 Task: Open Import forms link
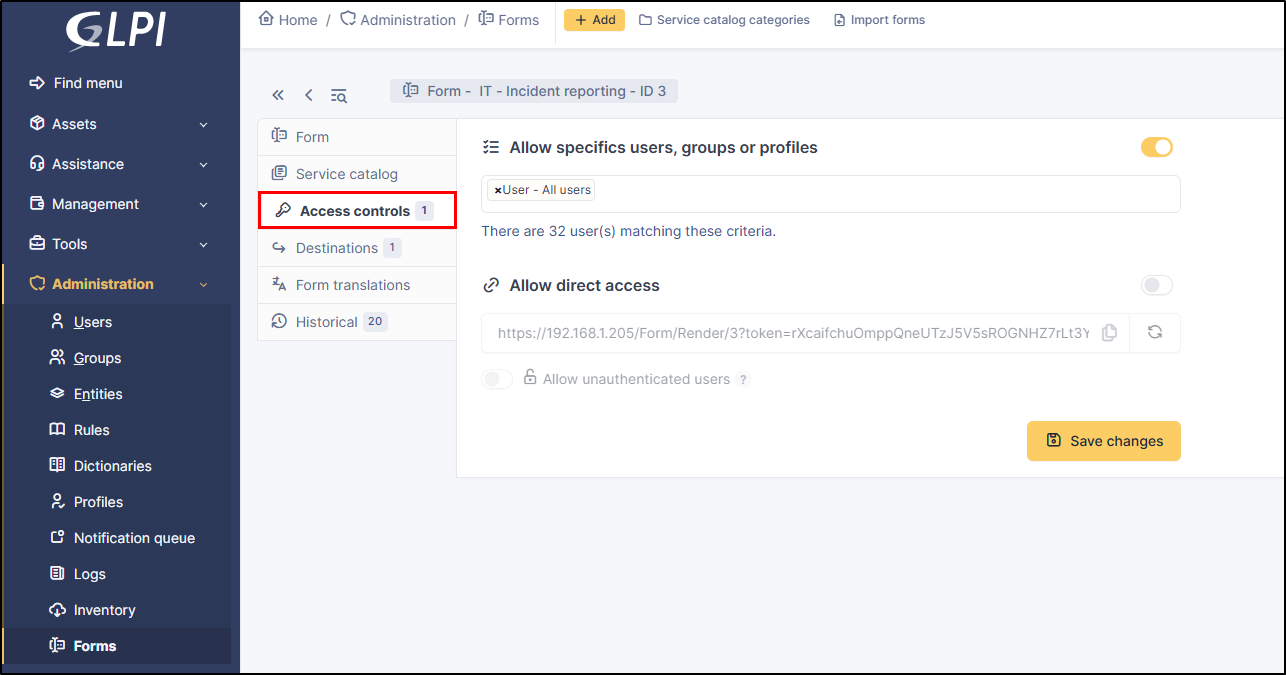pyautogui.click(x=879, y=20)
